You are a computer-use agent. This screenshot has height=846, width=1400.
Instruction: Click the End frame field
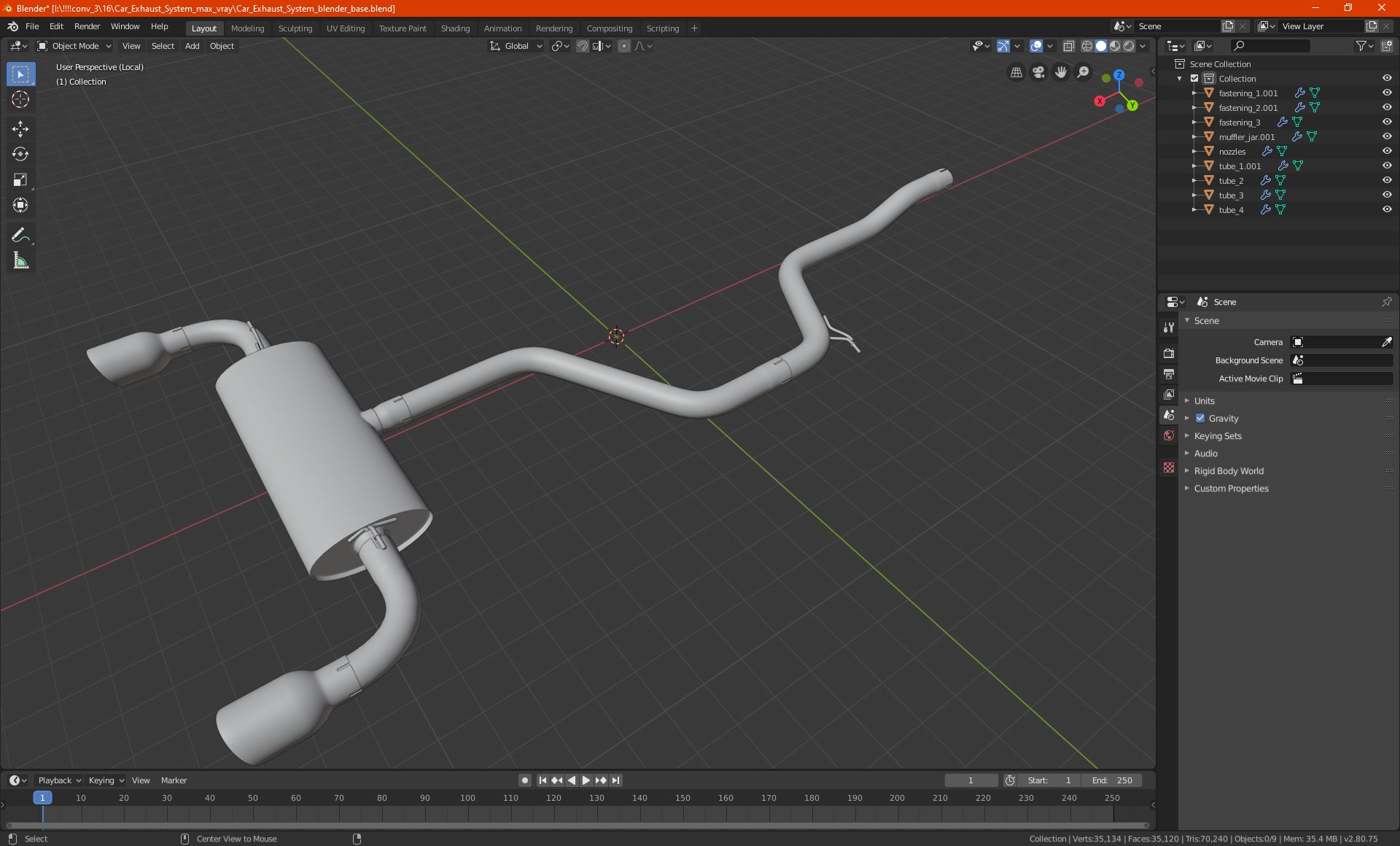(1112, 780)
